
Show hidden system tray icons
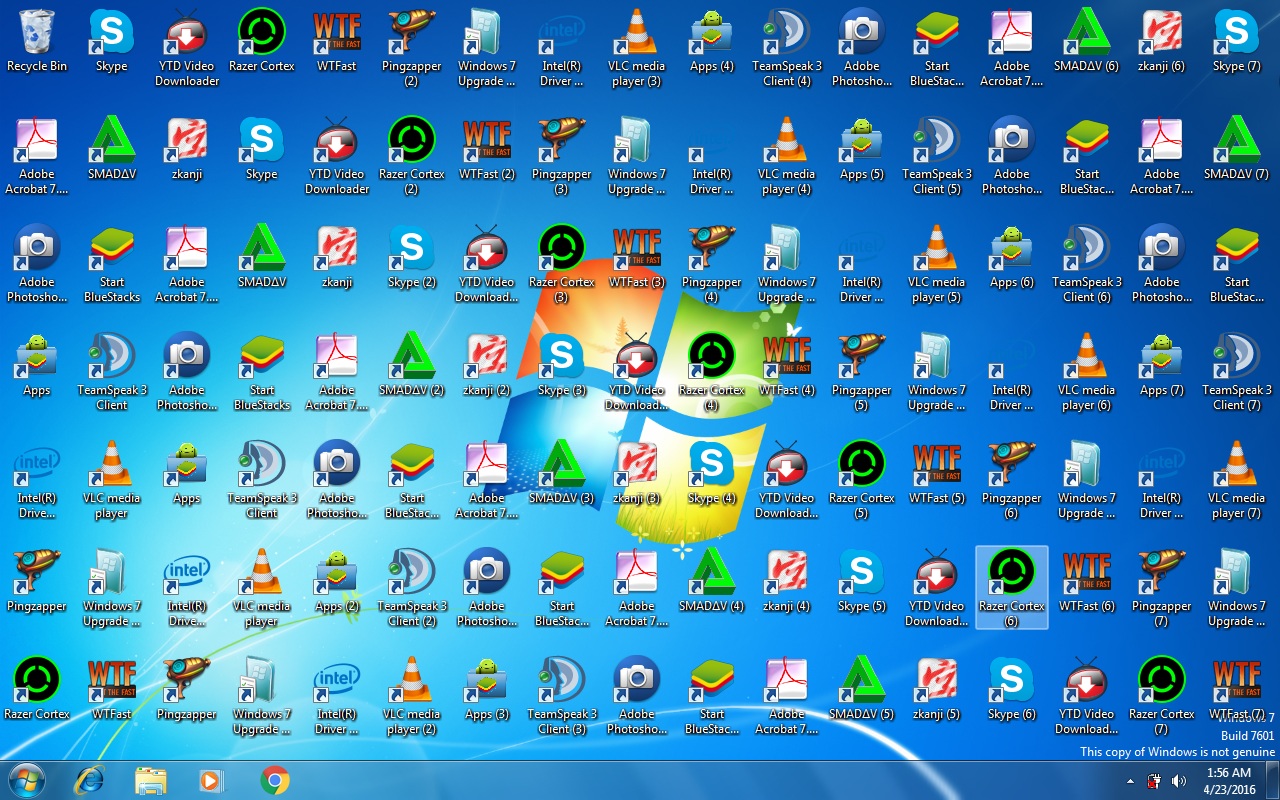click(x=1130, y=781)
